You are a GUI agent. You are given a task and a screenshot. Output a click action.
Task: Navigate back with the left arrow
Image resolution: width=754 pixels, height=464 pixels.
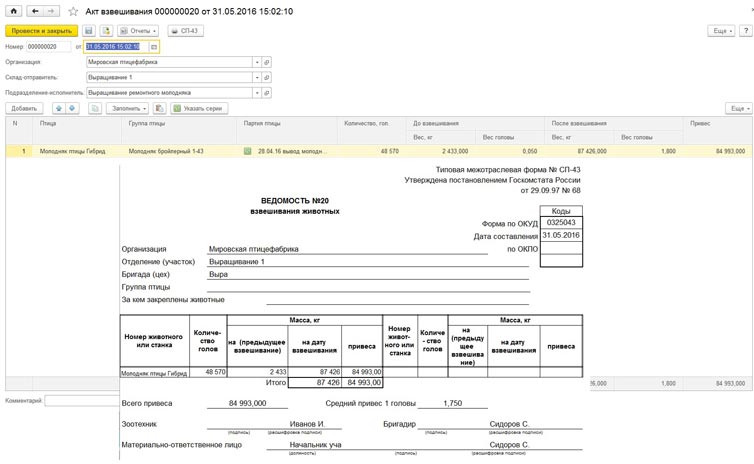[35, 11]
